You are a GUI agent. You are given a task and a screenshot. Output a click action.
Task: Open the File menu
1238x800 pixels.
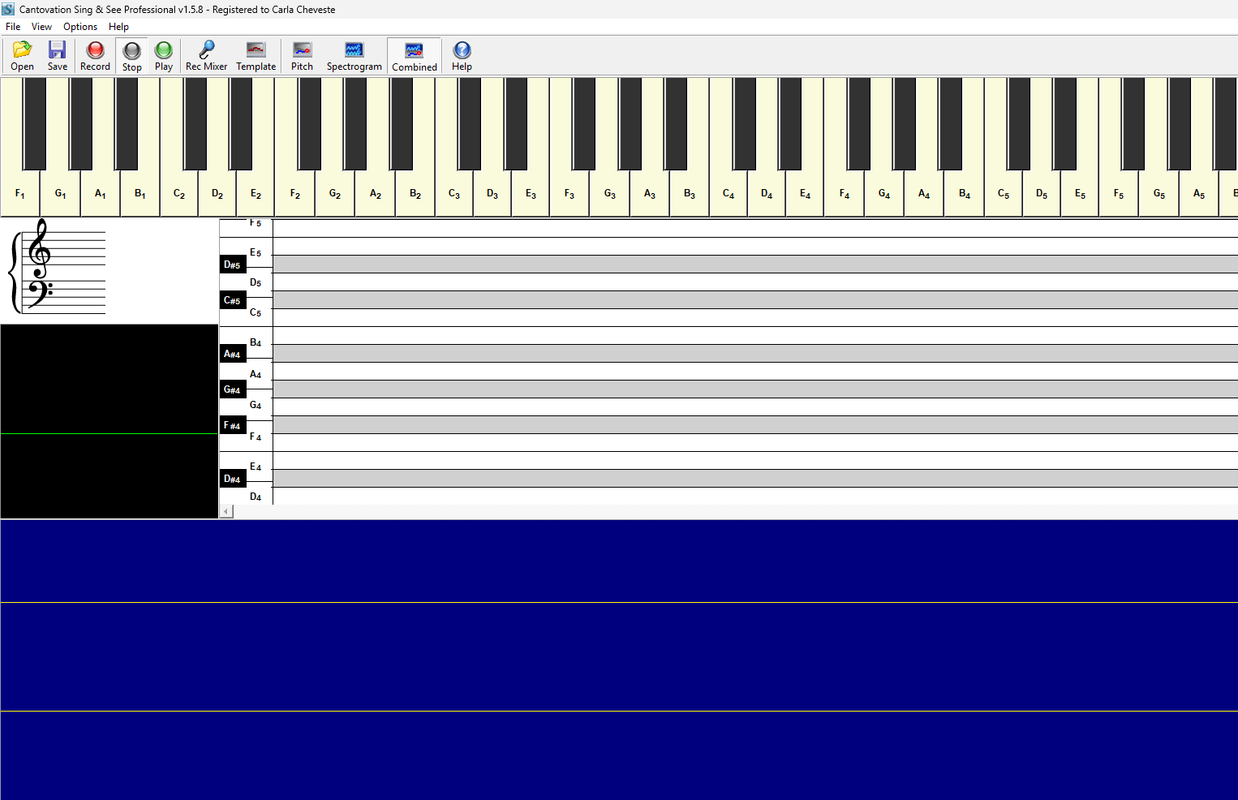(x=13, y=27)
